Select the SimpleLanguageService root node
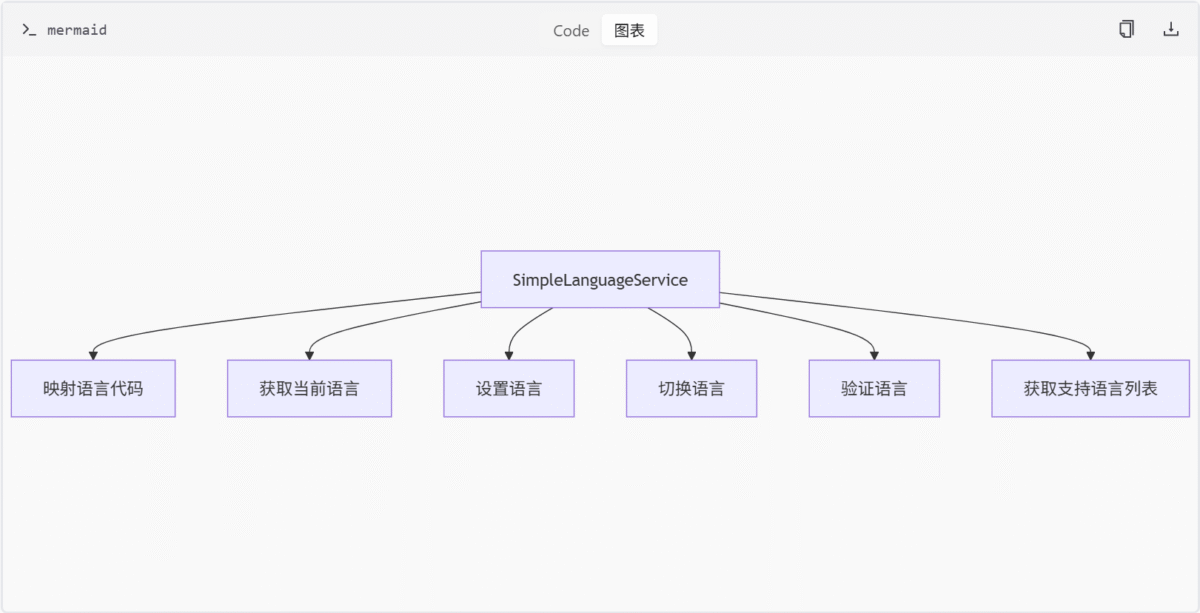 click(600, 280)
